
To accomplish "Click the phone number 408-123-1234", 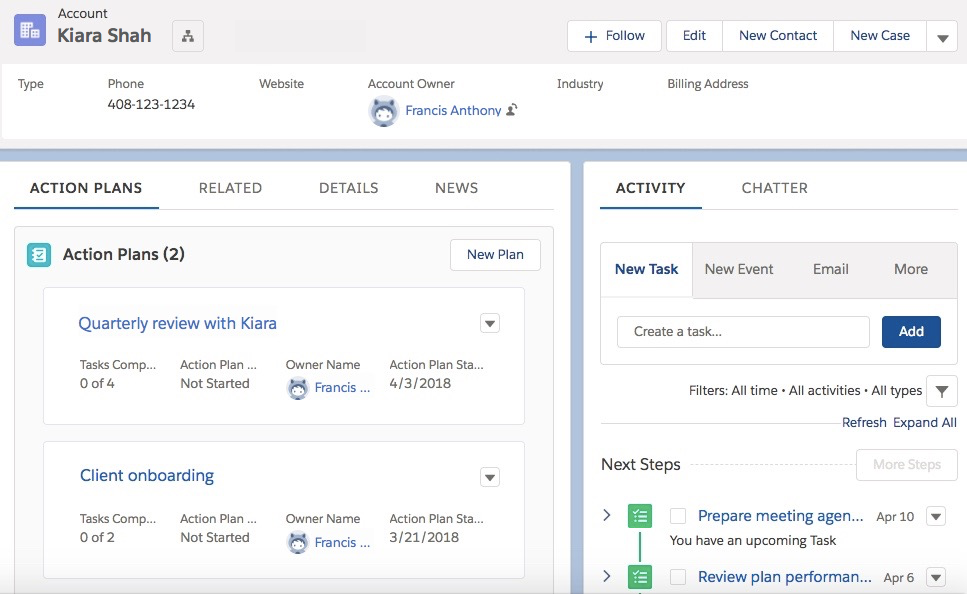I will (x=151, y=104).
